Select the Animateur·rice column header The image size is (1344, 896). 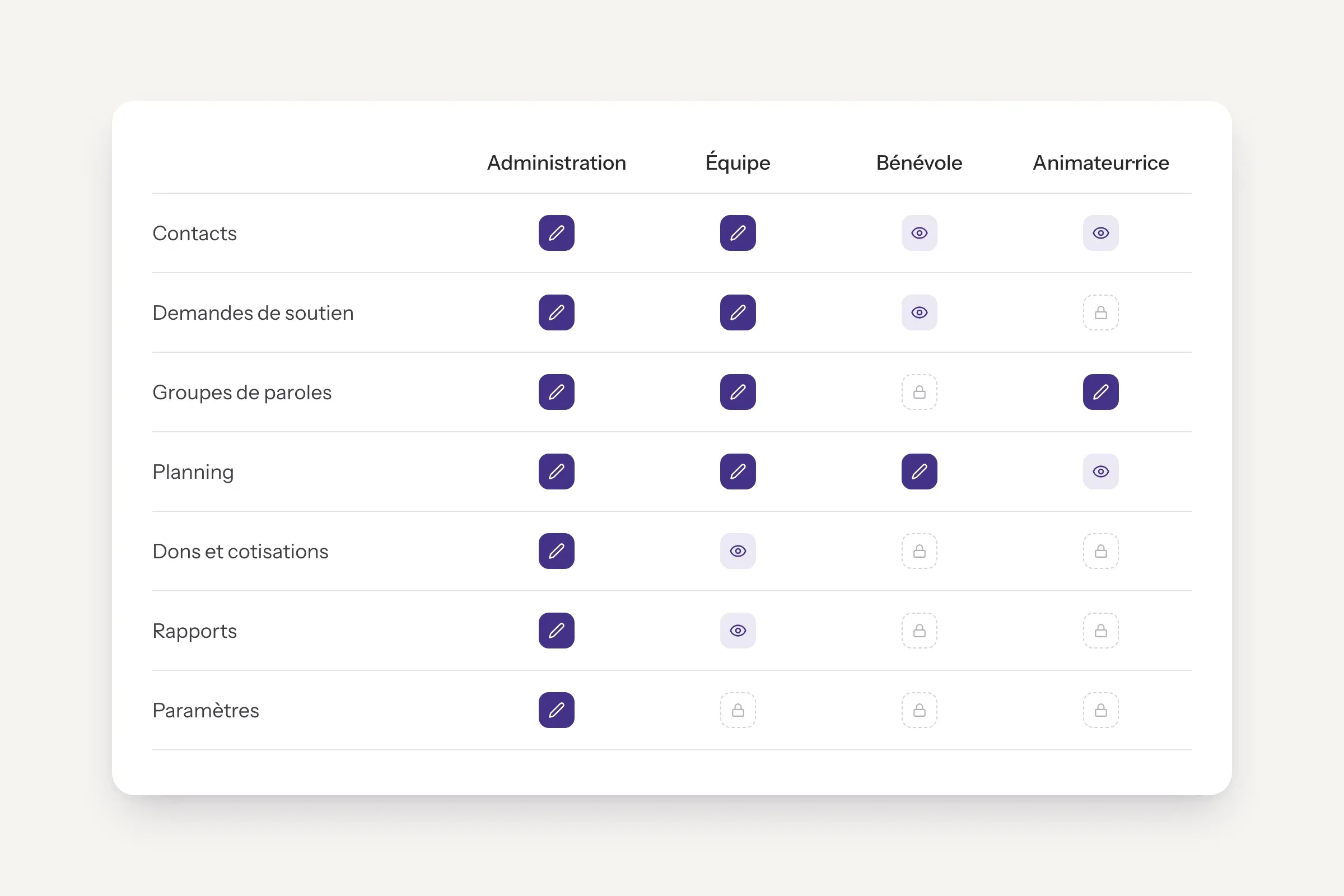[x=1100, y=163]
